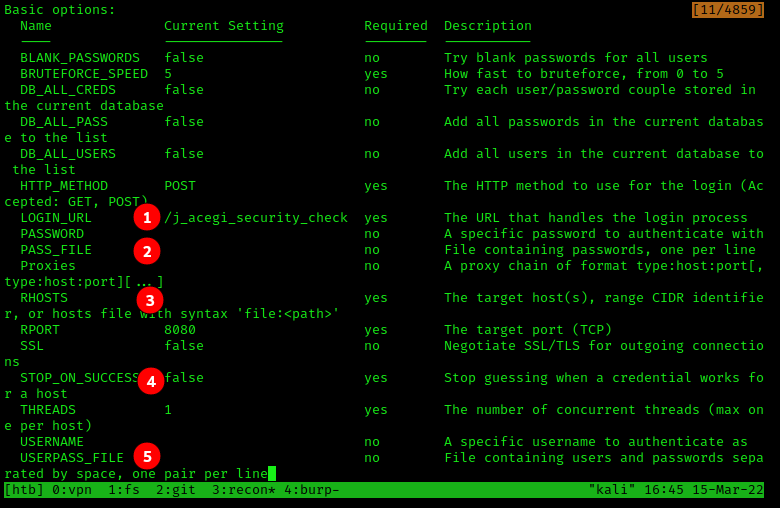Click red numbered marker 2
This screenshot has height=508, width=780.
point(147,251)
